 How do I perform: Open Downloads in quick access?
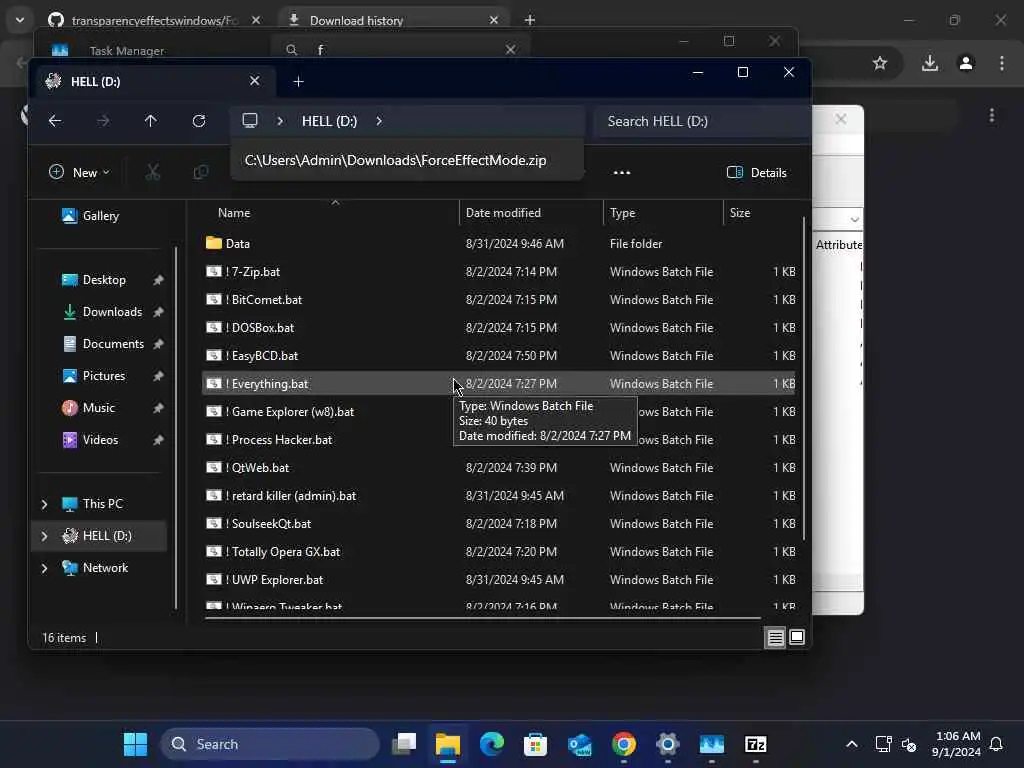pos(102,312)
